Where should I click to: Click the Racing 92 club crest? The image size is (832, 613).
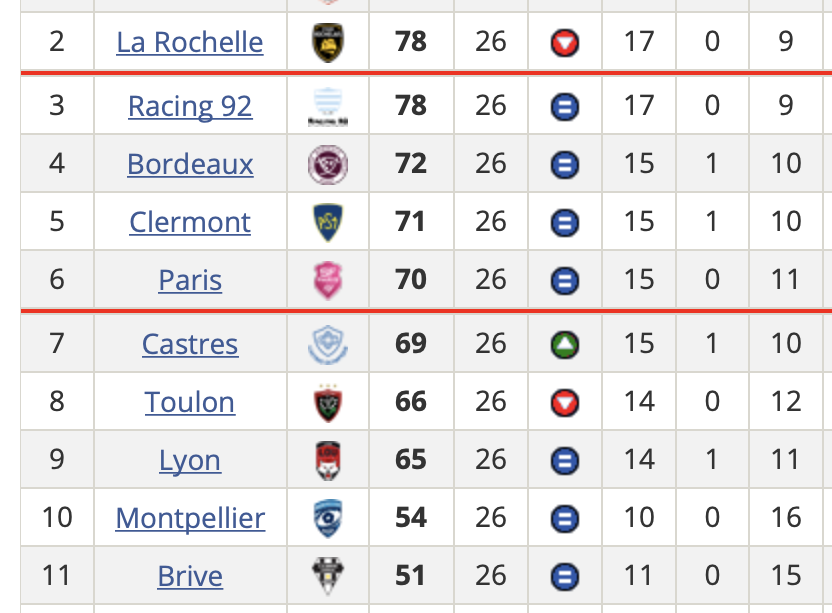[x=328, y=106]
